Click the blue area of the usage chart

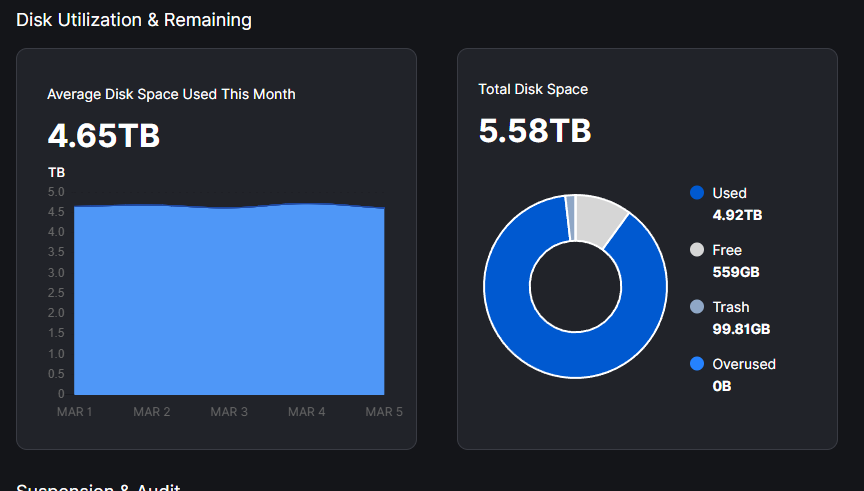tap(229, 300)
